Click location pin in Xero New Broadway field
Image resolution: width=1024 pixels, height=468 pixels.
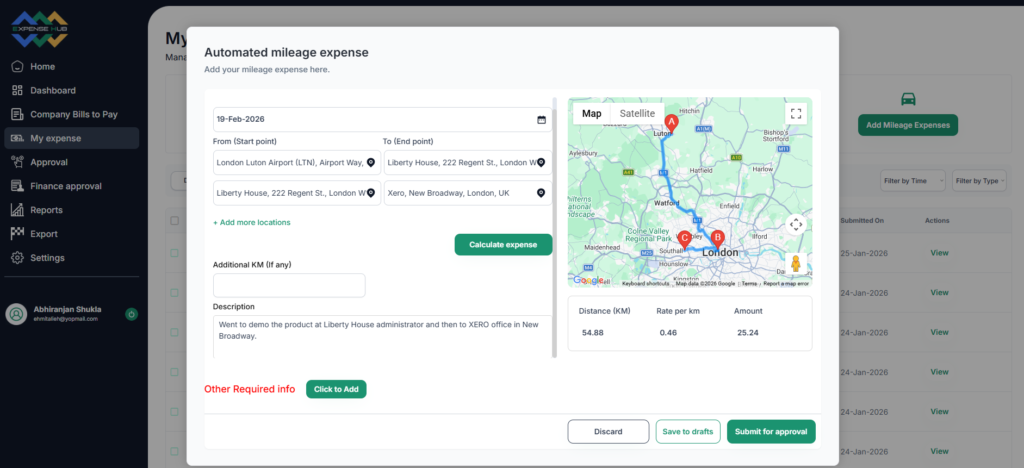pyautogui.click(x=541, y=193)
